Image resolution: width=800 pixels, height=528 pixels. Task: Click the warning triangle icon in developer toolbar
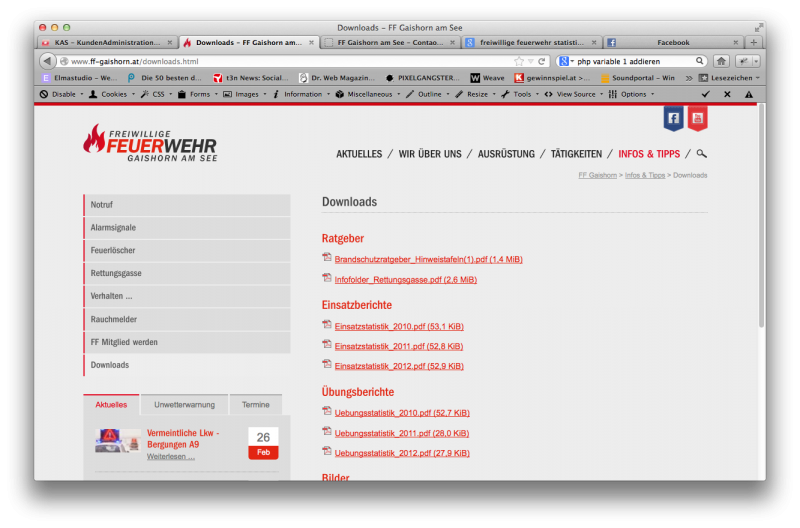coord(748,94)
